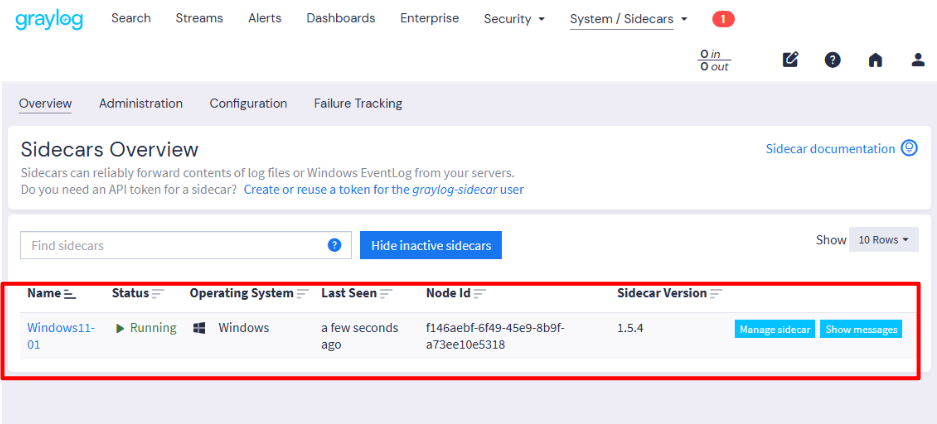Click the Name column header
937x424 pixels.
[44, 293]
